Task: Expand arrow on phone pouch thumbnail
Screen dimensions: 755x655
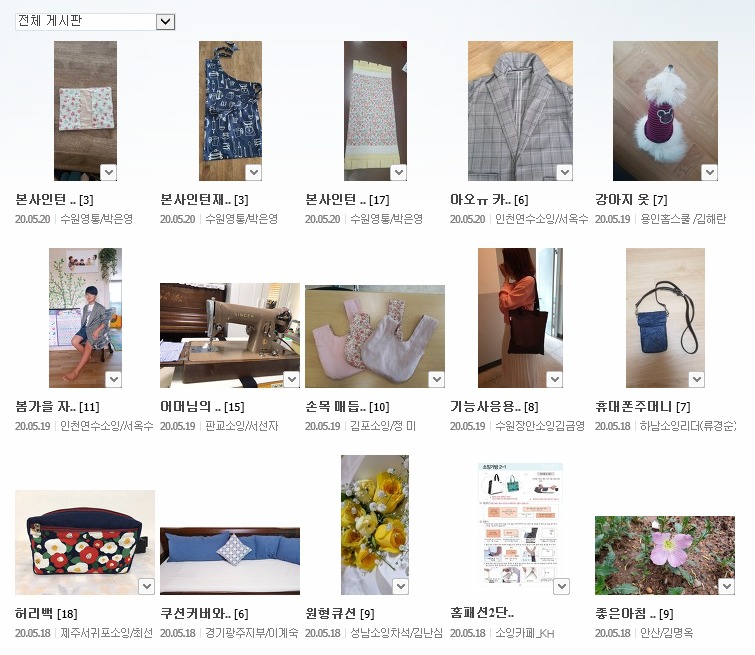Action: point(696,379)
